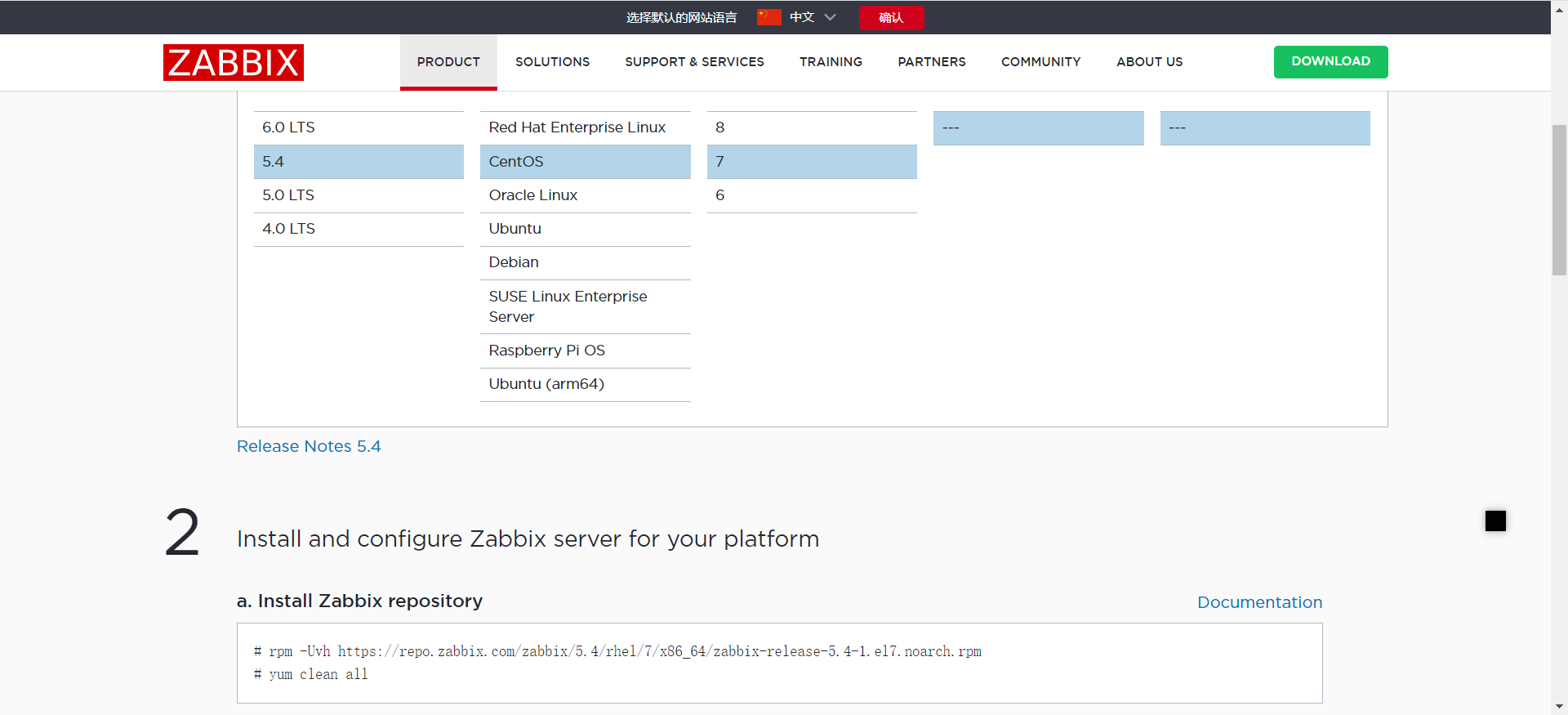This screenshot has height=715, width=1568.
Task: Open the SUPPORT & SERVICES menu
Action: tap(694, 62)
